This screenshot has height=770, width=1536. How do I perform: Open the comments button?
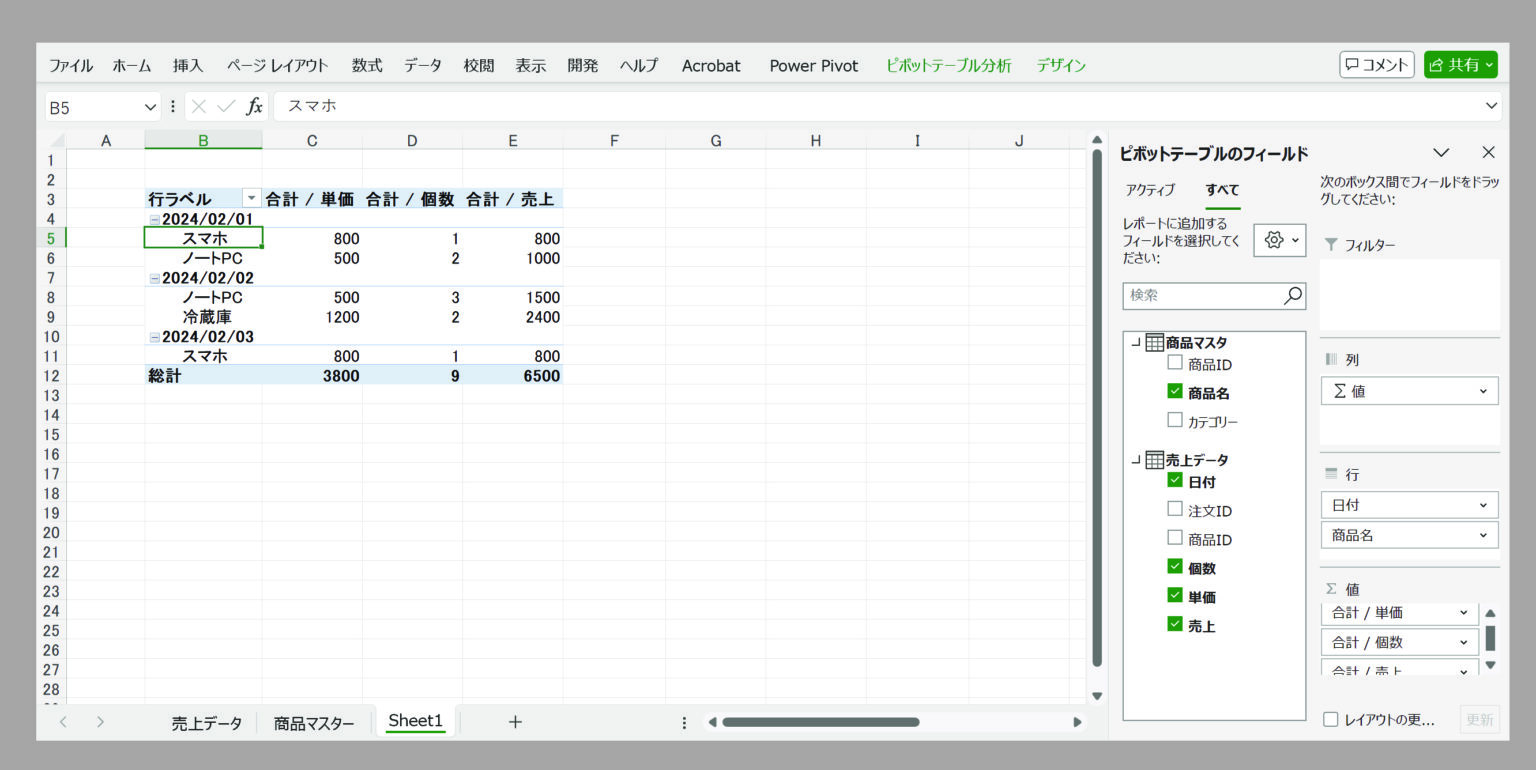(1376, 65)
